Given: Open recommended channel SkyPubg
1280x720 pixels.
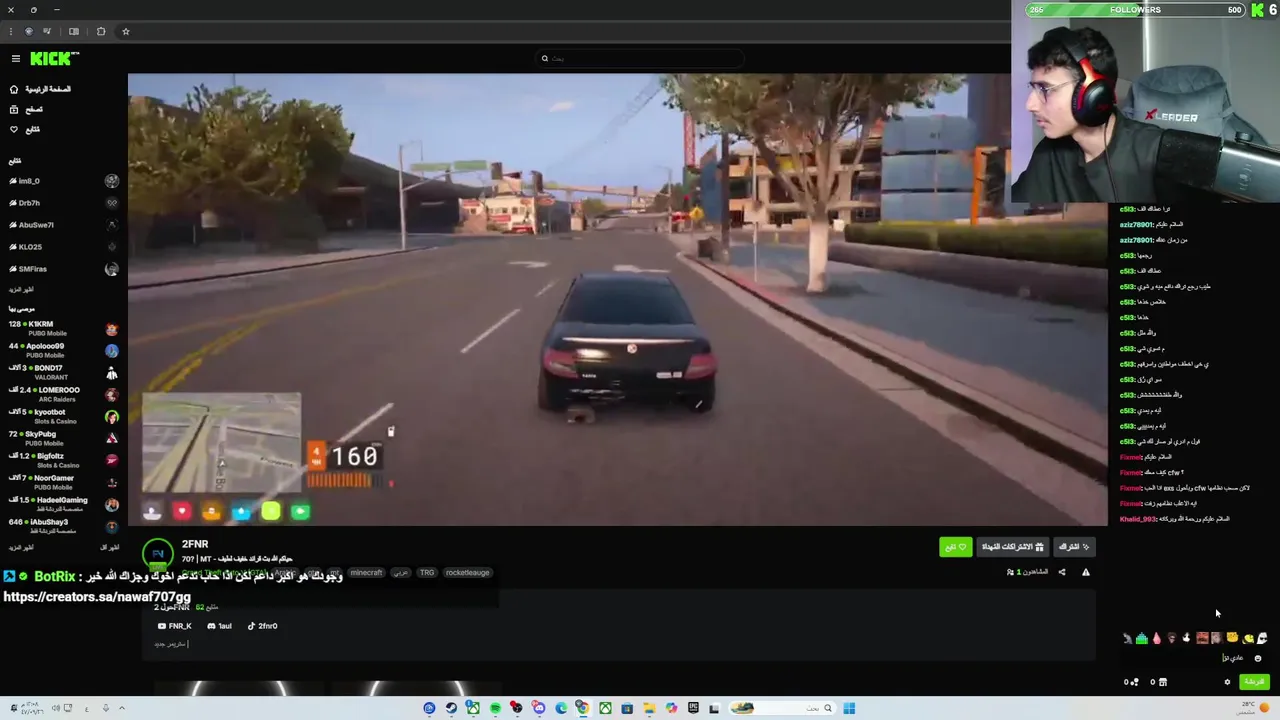Looking at the screenshot, I should 64,439.
